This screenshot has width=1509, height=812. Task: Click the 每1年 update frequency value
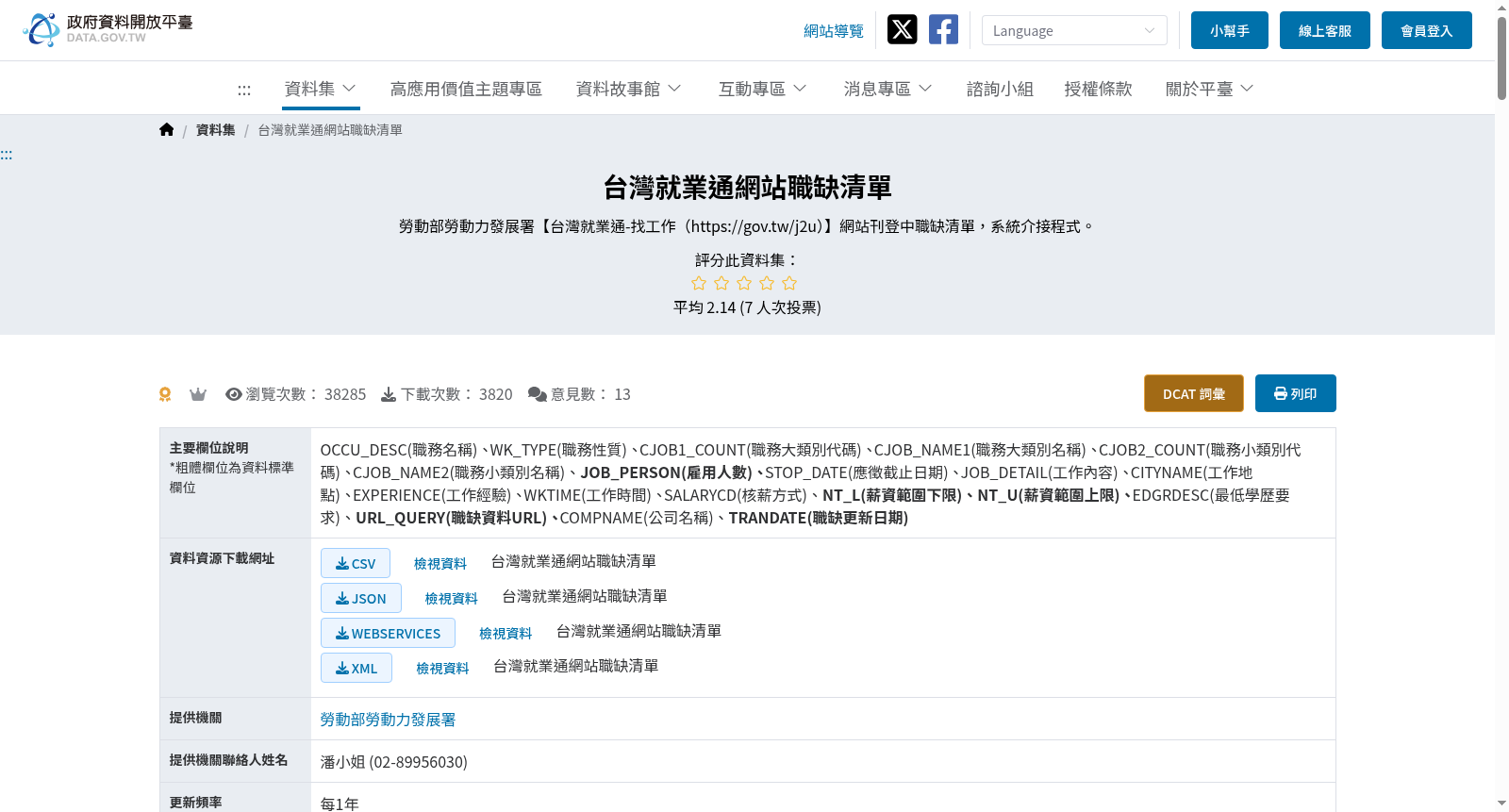(x=340, y=804)
